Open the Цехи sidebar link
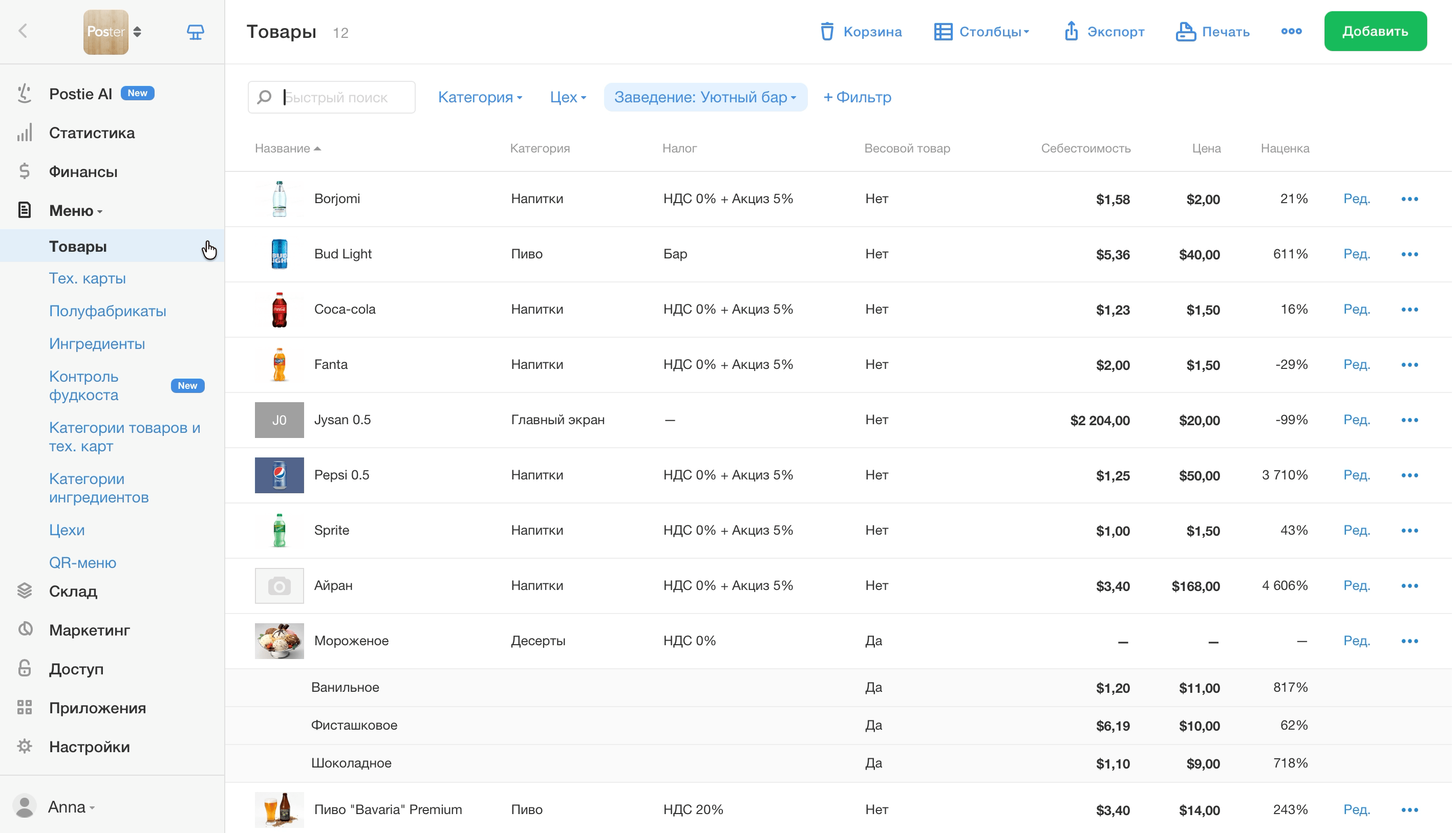1456x833 pixels. (67, 531)
